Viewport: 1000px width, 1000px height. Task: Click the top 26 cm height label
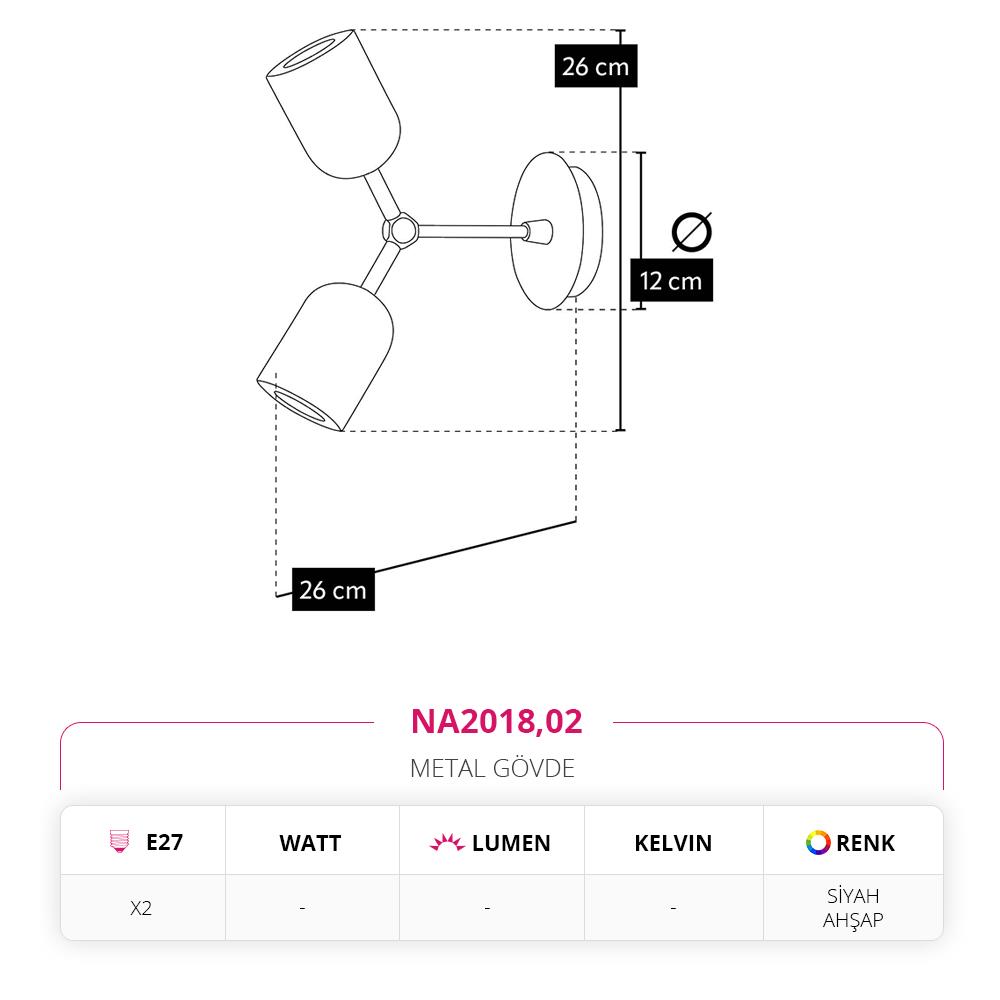596,66
